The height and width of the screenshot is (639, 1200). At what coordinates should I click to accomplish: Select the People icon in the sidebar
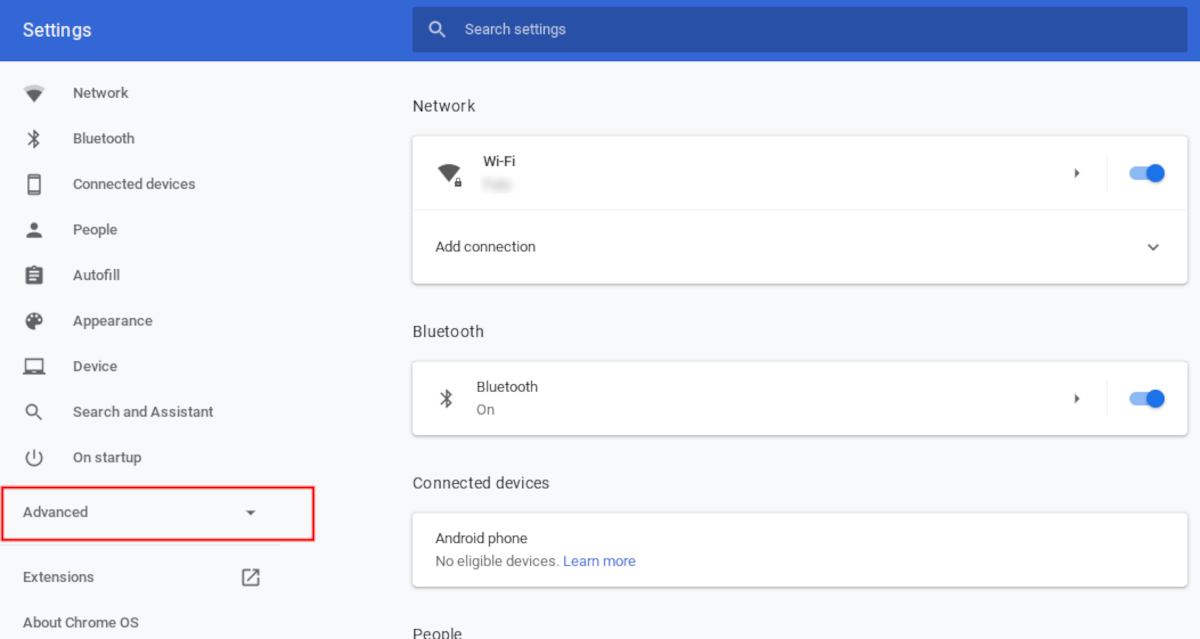(33, 229)
